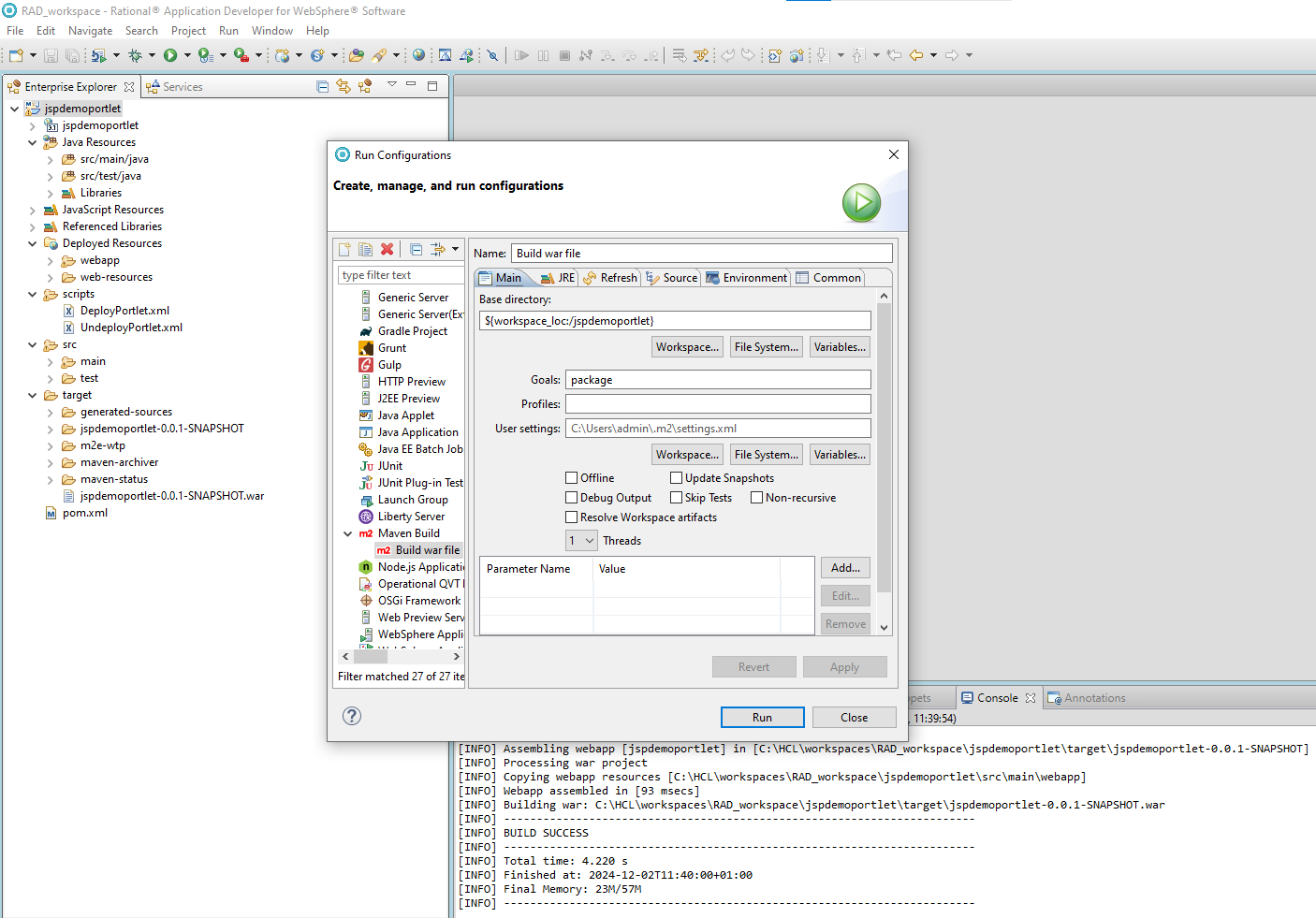Enable the Update Snapshots checkbox
1316x918 pixels.
pos(676,478)
